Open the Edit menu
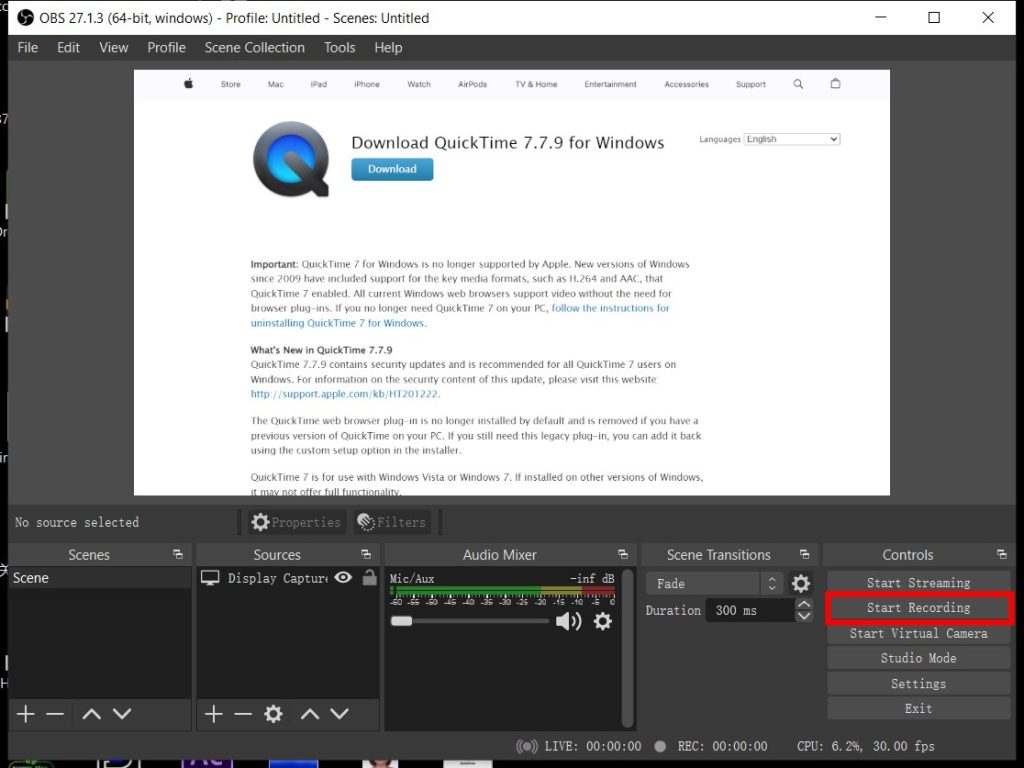Screen dimensions: 1024x768 click(x=68, y=48)
